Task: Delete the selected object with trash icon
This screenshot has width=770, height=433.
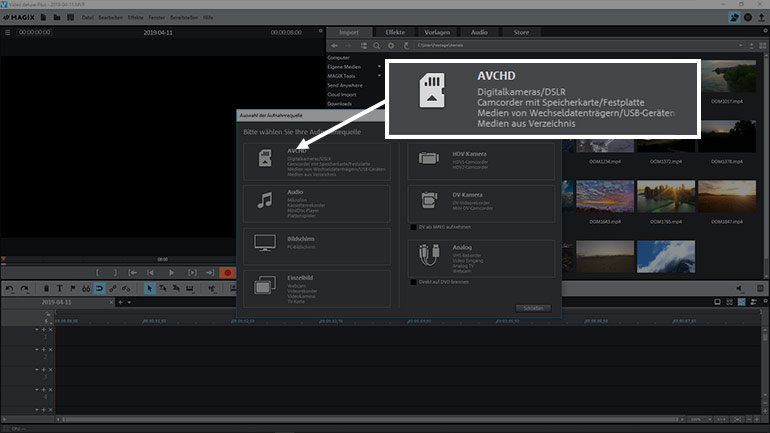Action: coord(46,289)
